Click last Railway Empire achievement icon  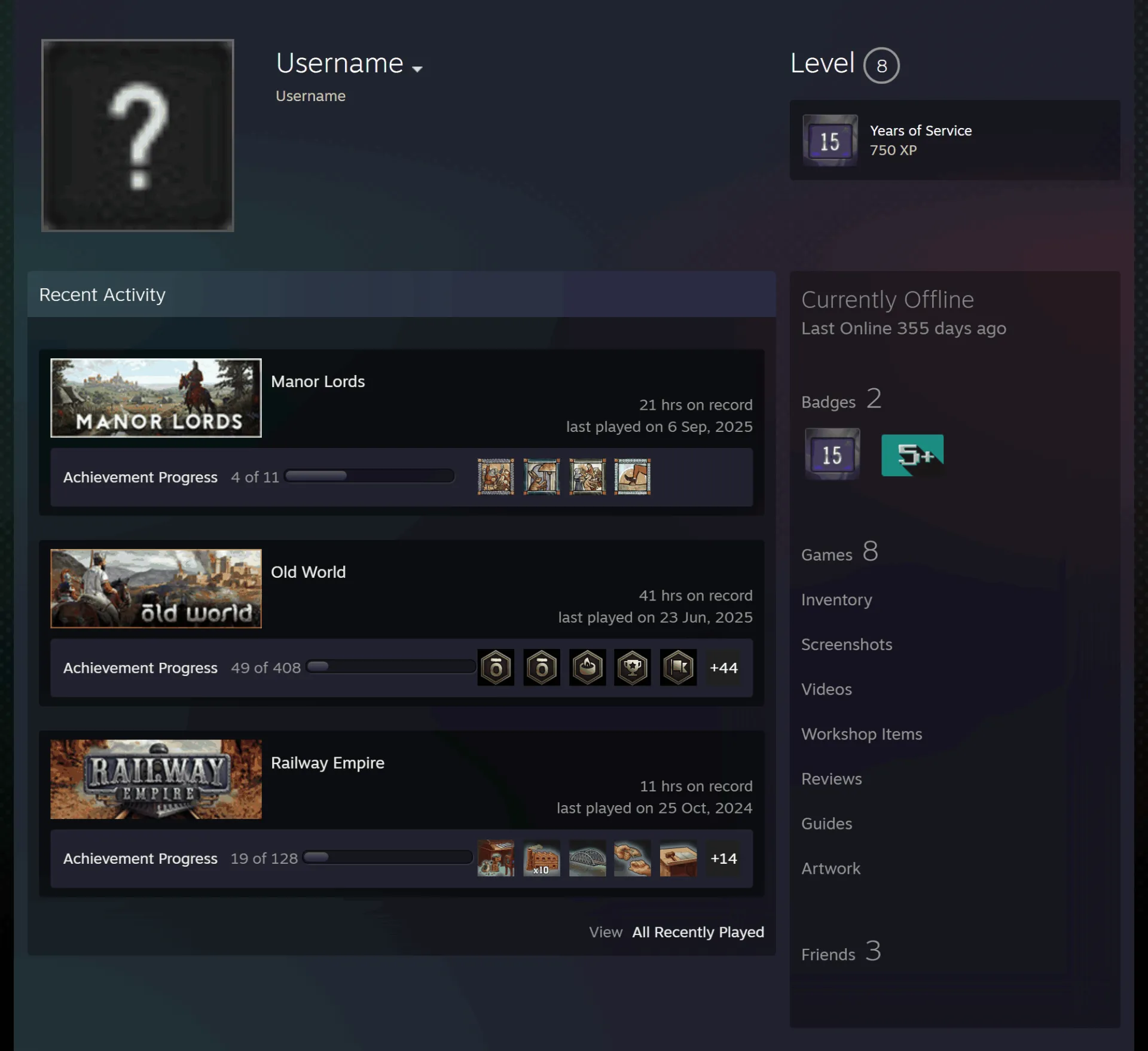[x=678, y=858]
